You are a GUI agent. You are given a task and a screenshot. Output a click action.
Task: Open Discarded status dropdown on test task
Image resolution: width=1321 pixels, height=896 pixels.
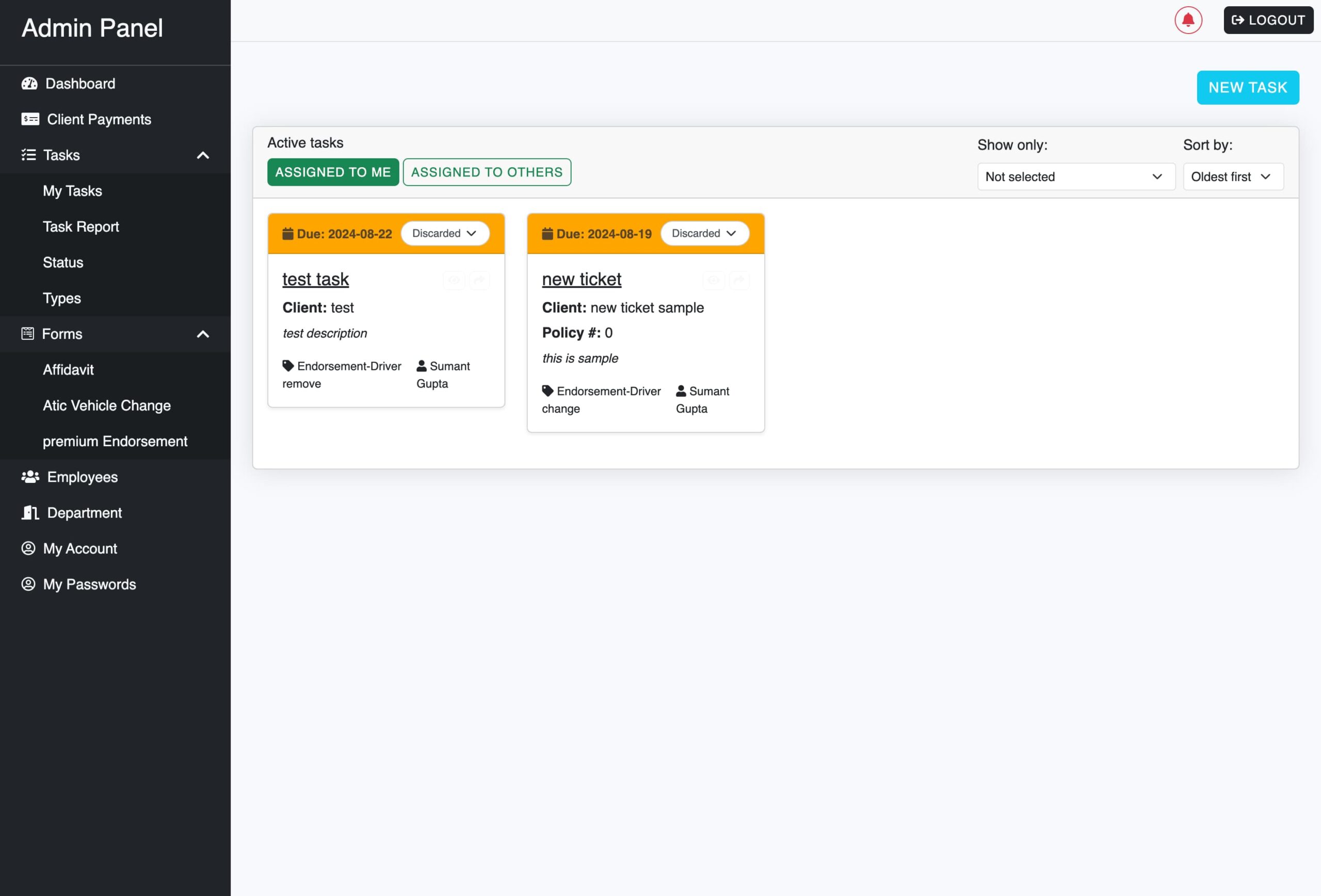coord(444,234)
